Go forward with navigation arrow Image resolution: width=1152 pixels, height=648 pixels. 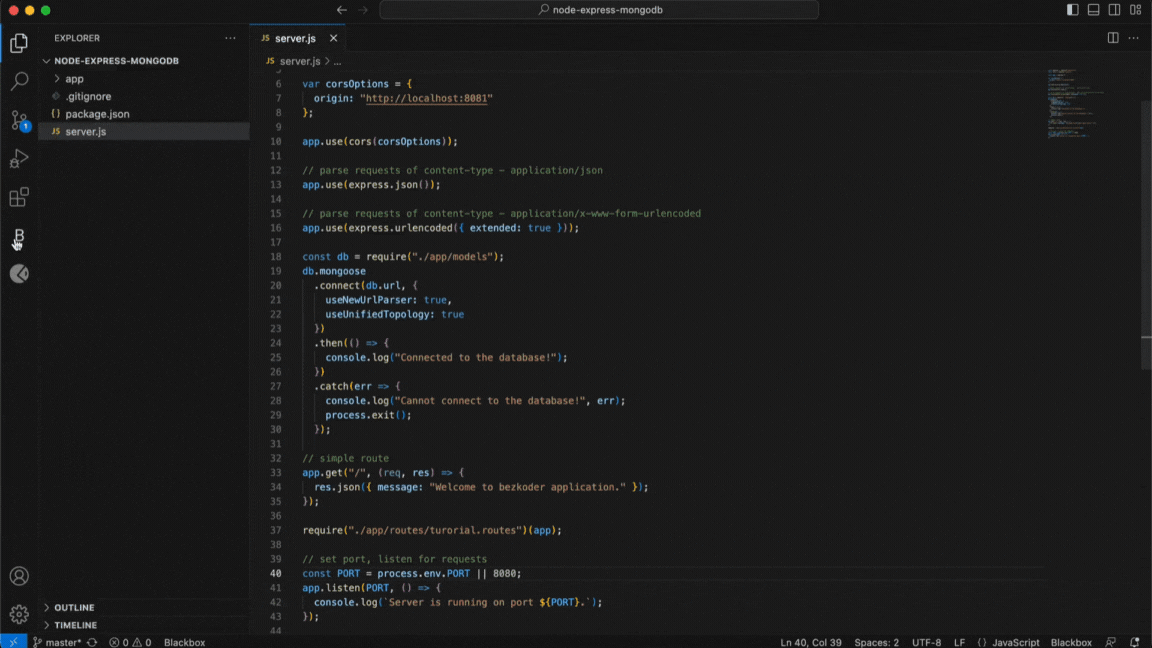click(x=363, y=10)
